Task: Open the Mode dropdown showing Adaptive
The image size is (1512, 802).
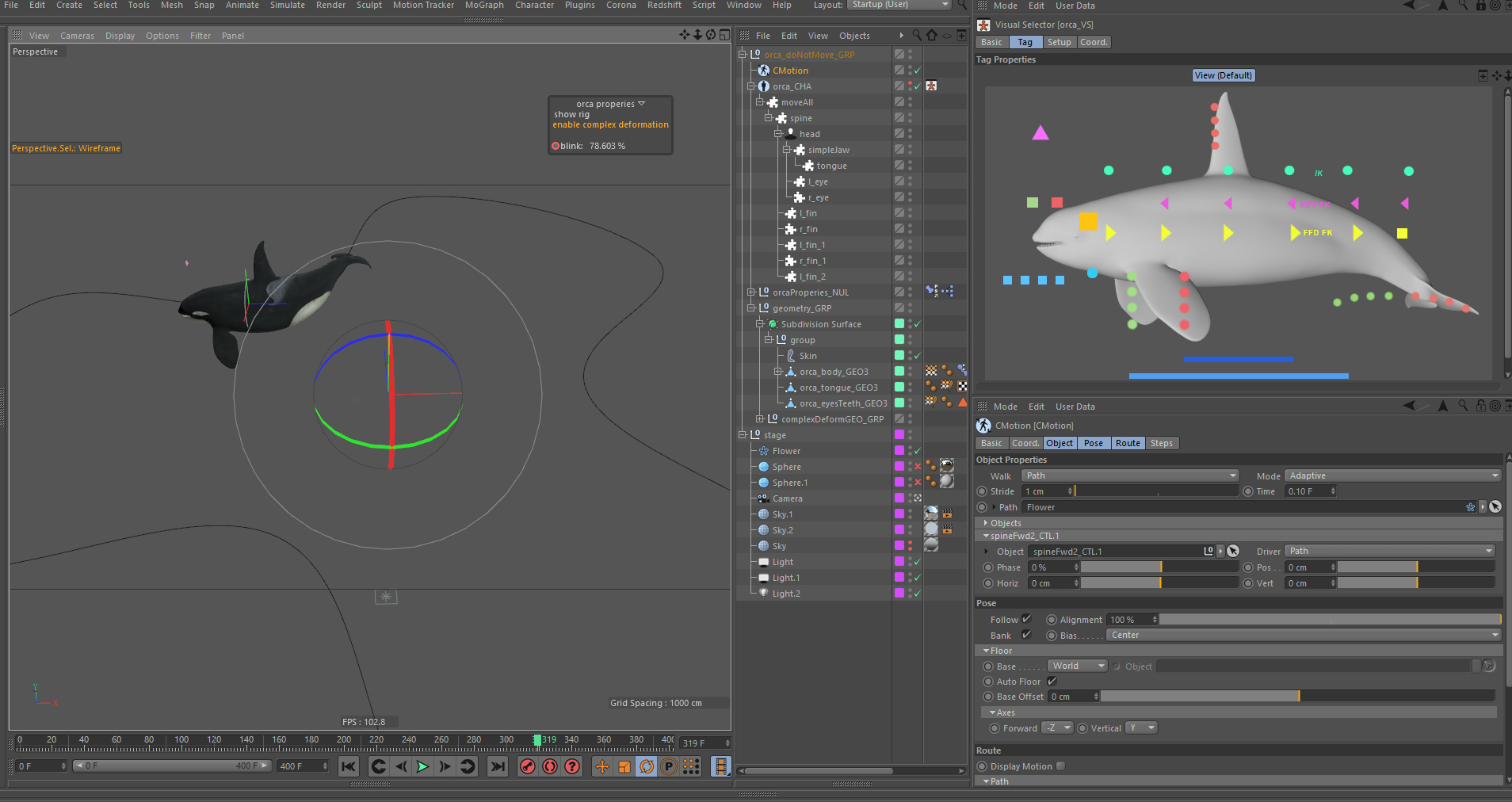Action: tap(1392, 475)
